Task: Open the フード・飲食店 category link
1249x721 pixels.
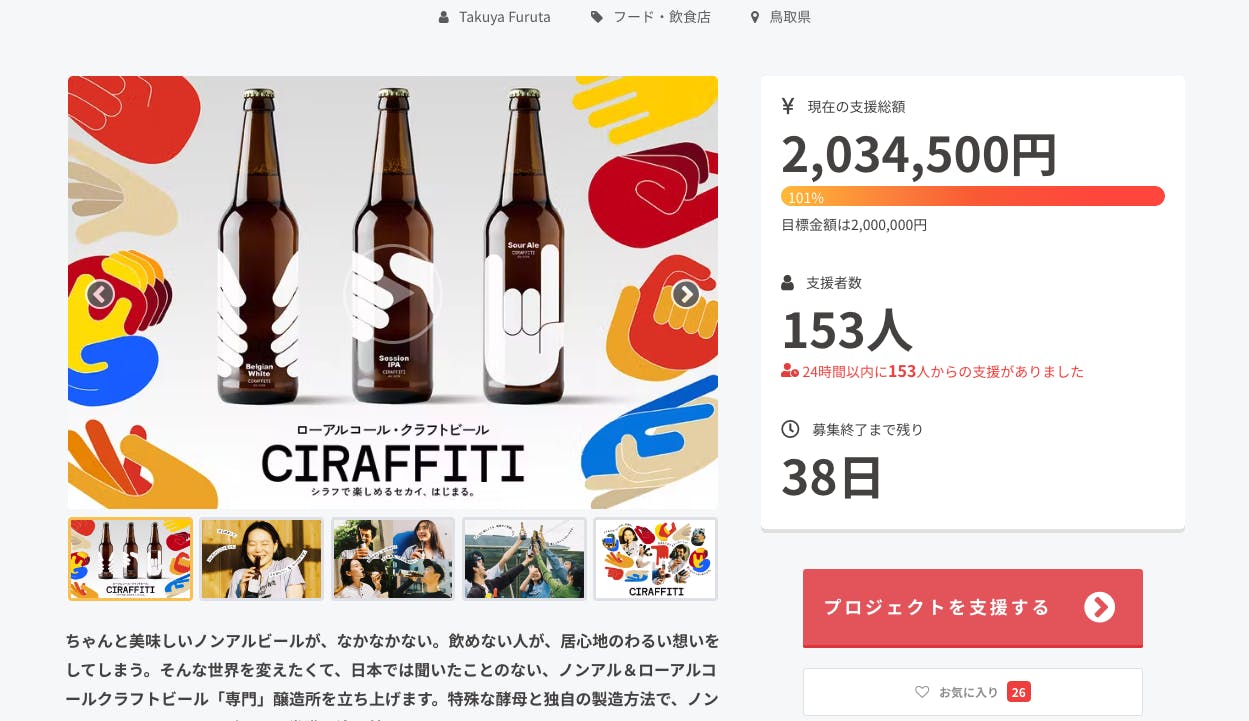Action: pyautogui.click(x=664, y=17)
